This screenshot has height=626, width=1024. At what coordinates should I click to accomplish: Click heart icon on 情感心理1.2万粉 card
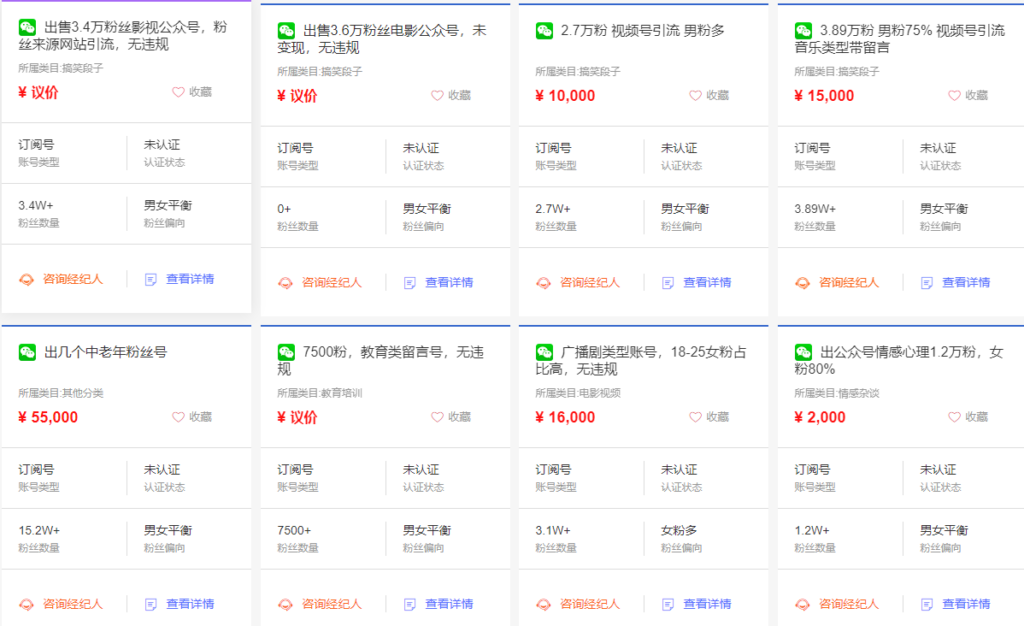pyautogui.click(x=954, y=416)
